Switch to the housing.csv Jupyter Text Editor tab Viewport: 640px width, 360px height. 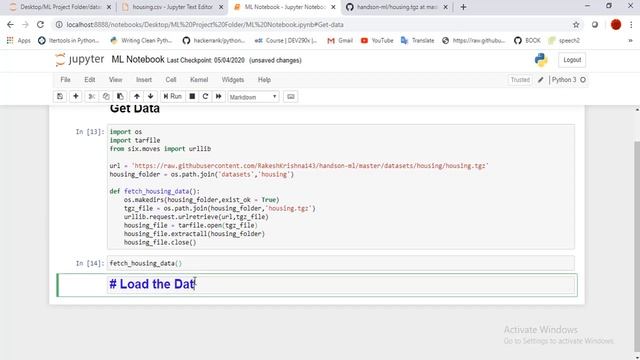(171, 7)
